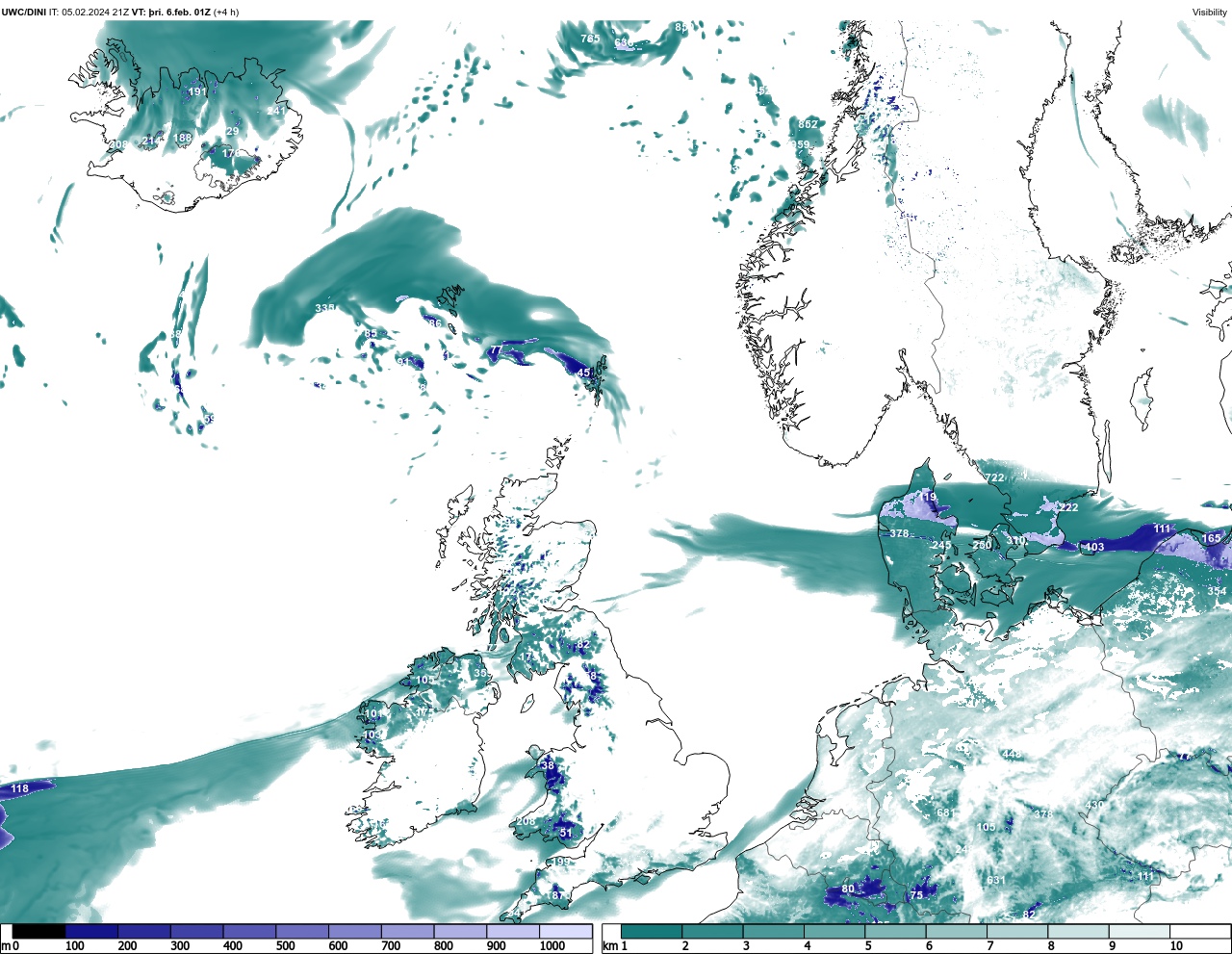
Task: Click the '75' value right of the 80
Action: (x=916, y=895)
